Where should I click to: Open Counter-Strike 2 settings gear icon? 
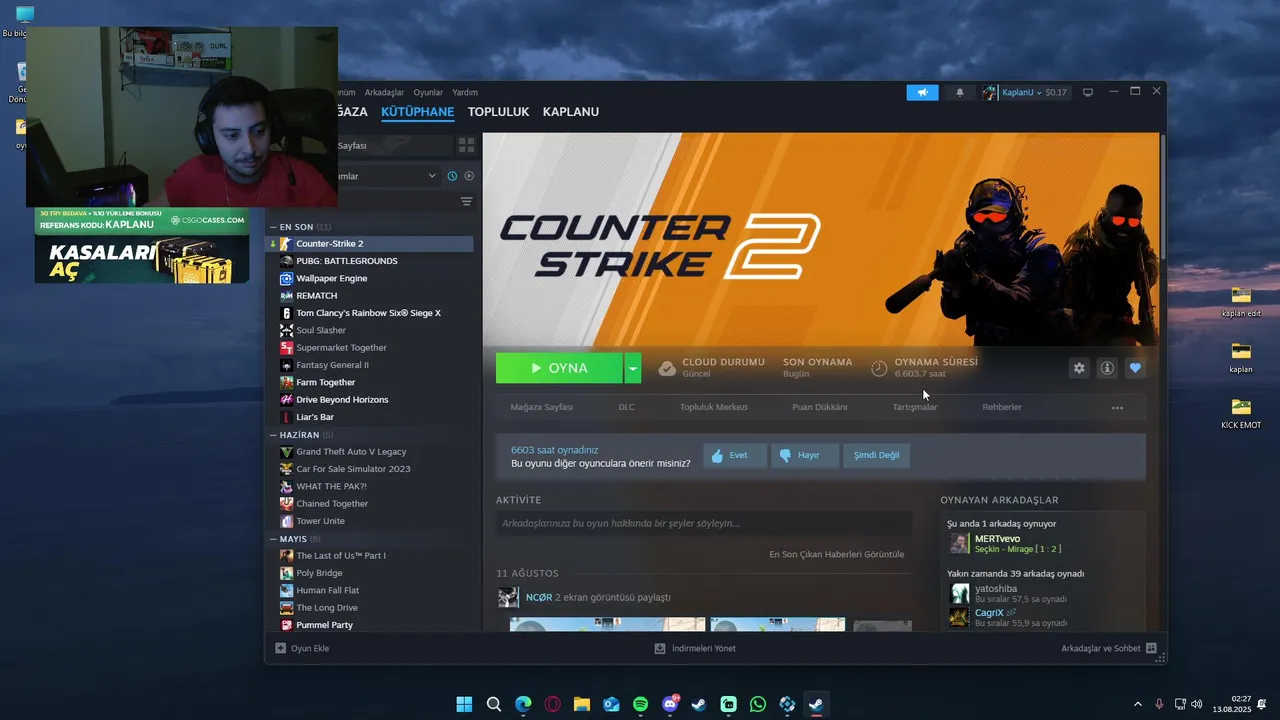[1079, 368]
